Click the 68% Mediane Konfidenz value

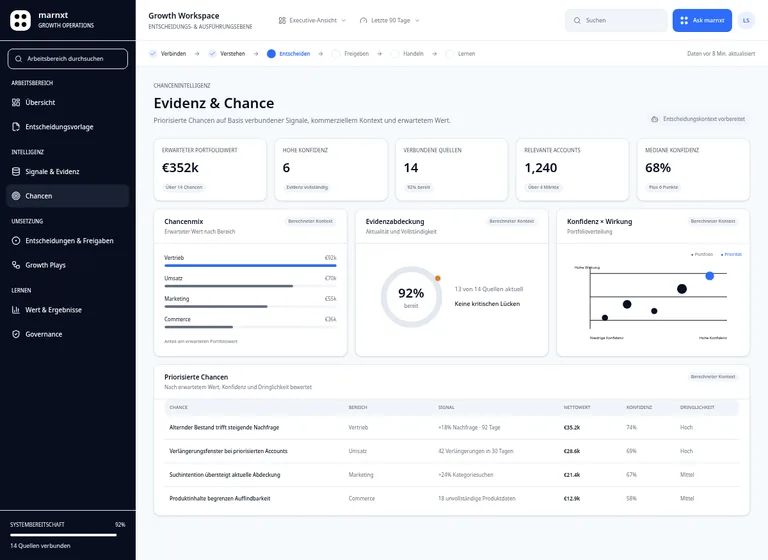(x=658, y=168)
